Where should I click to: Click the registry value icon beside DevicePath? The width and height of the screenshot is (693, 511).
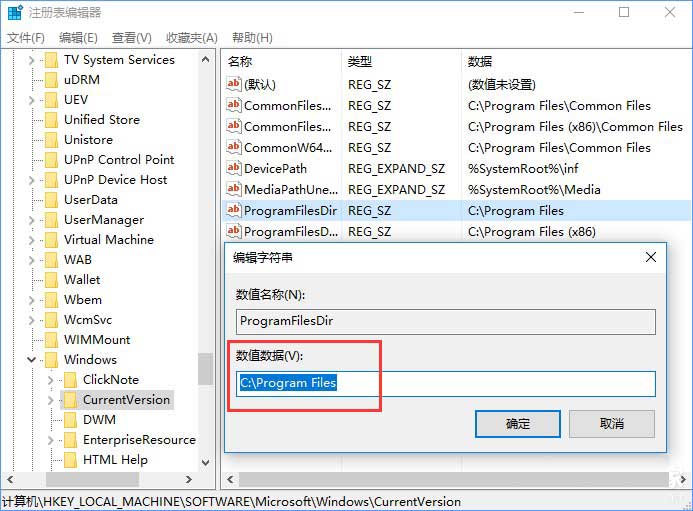pos(234,169)
